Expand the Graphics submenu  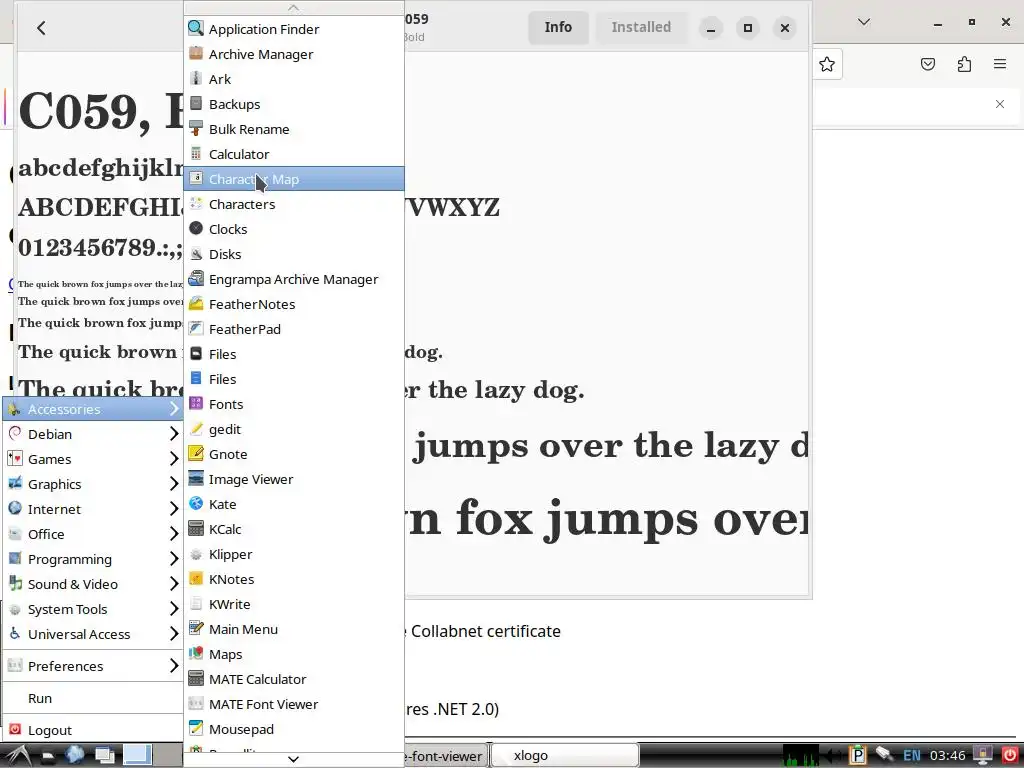(x=93, y=484)
